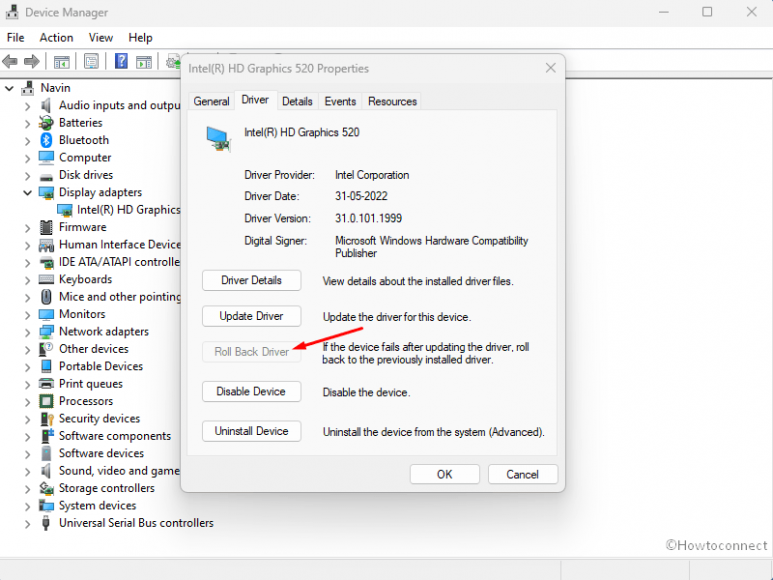Switch to the Resources tab
Screen dimensions: 773x580
point(392,101)
